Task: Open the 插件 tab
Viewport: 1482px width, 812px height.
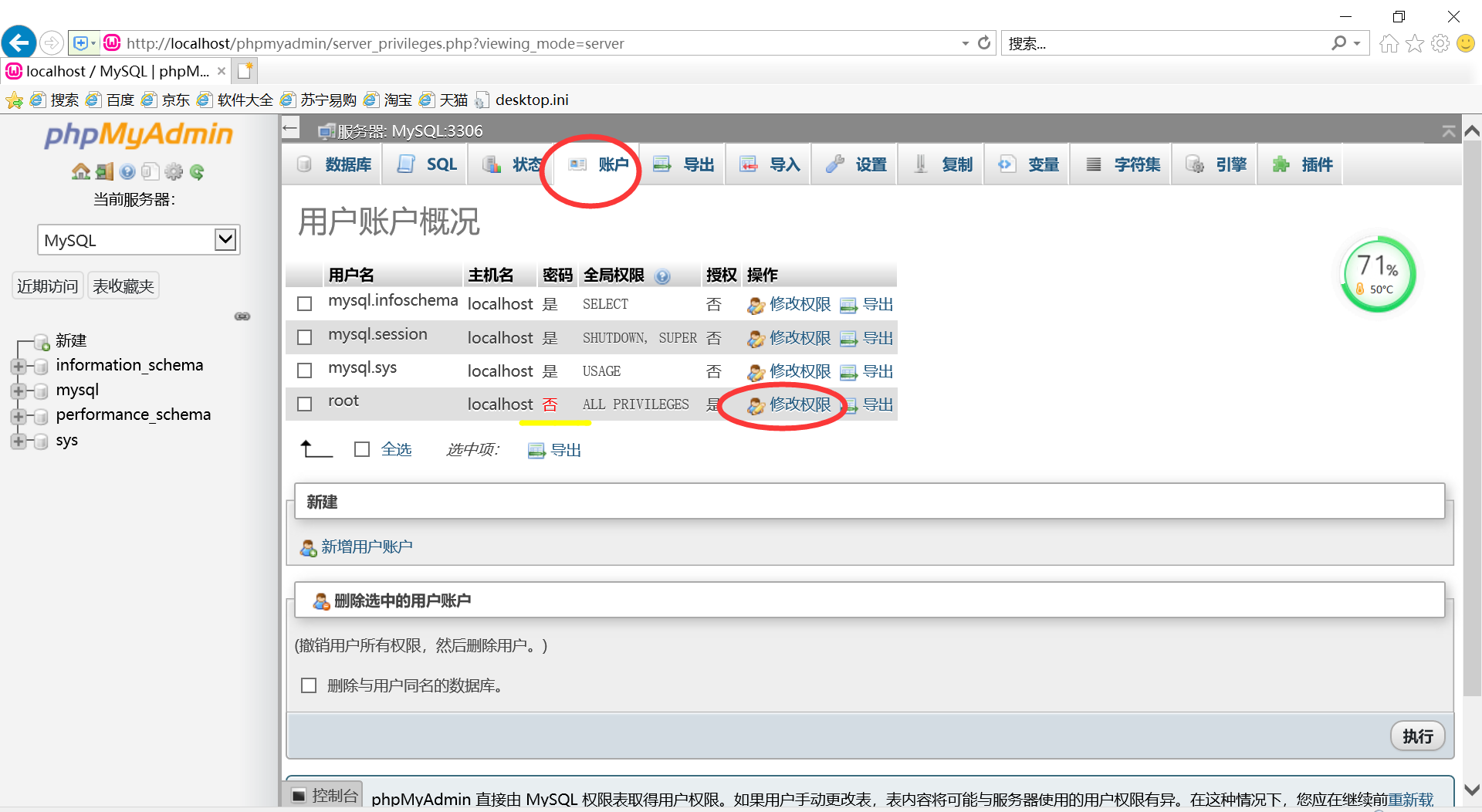Action: (x=1301, y=164)
